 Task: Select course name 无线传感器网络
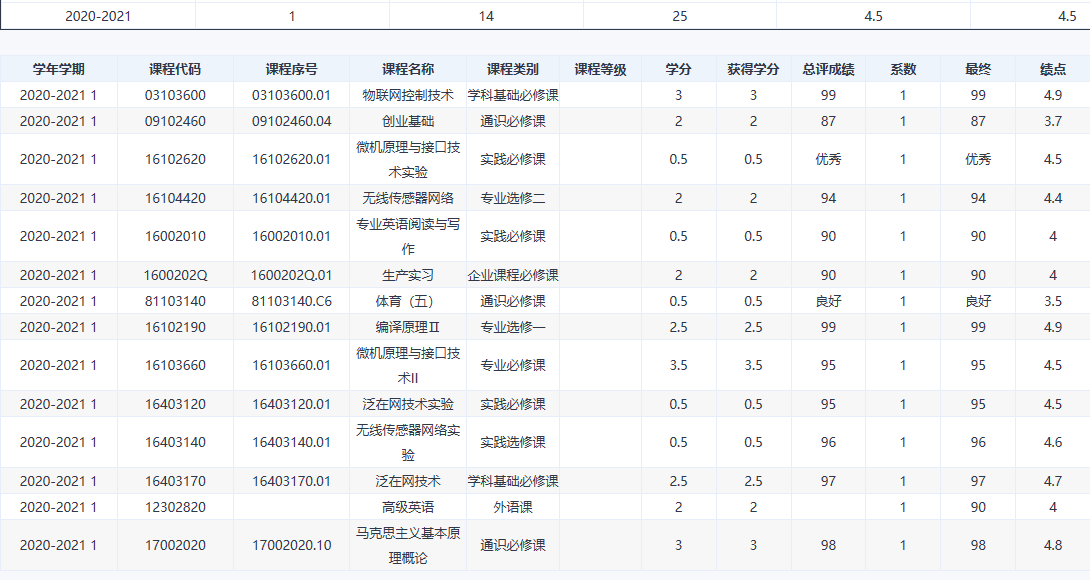(x=408, y=198)
